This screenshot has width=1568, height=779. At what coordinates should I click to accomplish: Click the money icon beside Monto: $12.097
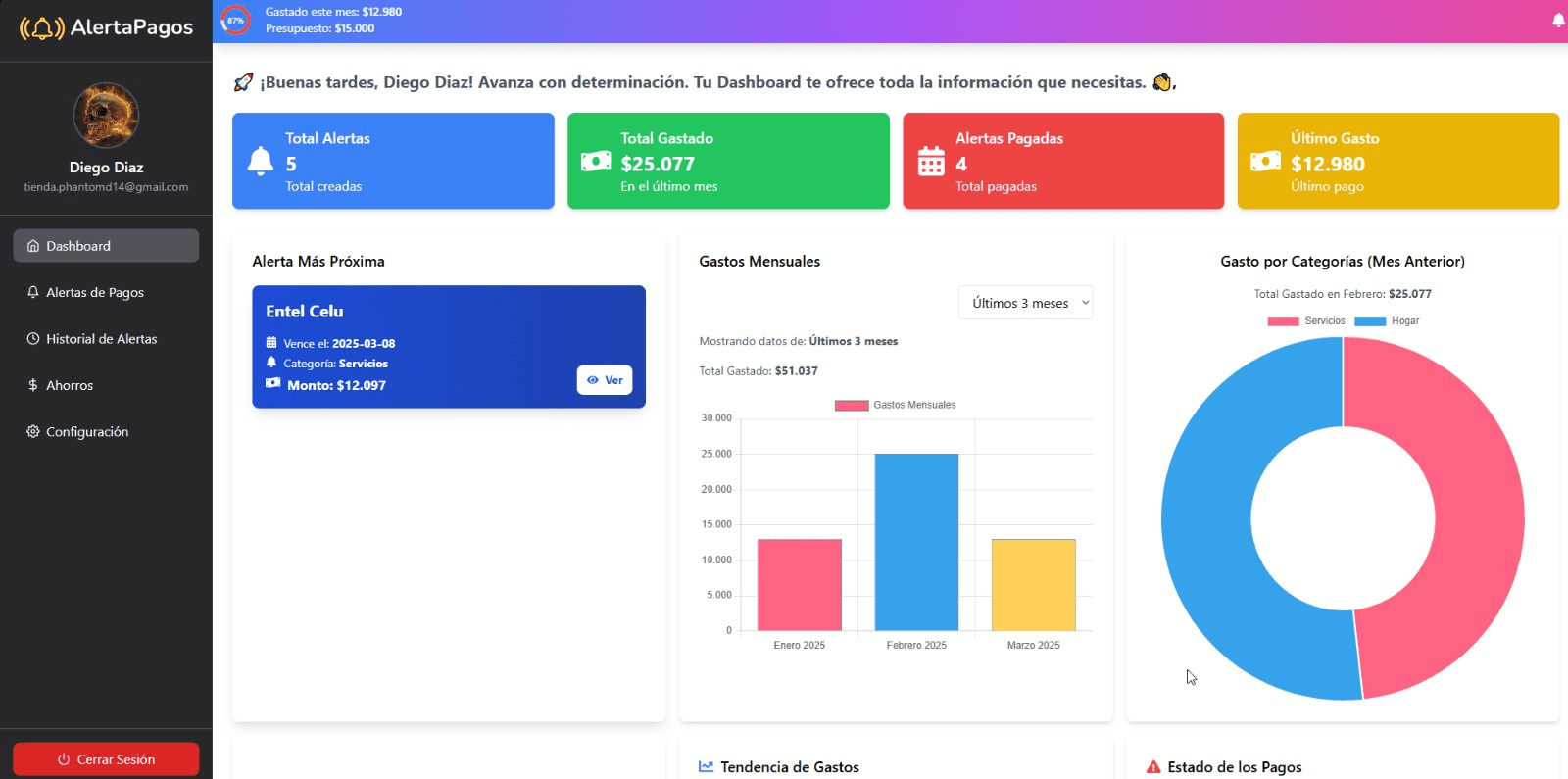273,384
